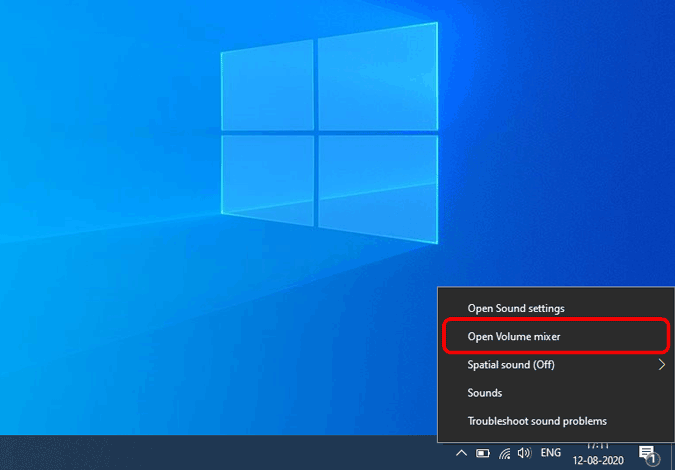This screenshot has height=470, width=675.
Task: Open the Action Center notification icon
Action: 647,453
